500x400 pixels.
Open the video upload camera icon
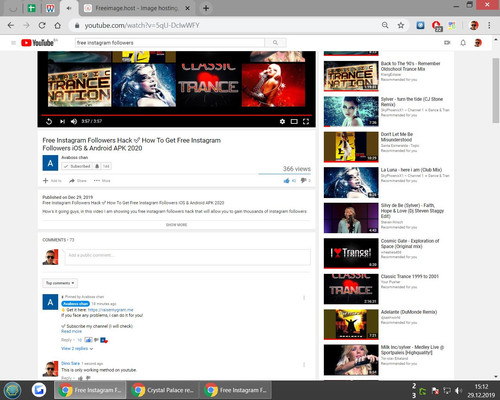click(x=447, y=43)
